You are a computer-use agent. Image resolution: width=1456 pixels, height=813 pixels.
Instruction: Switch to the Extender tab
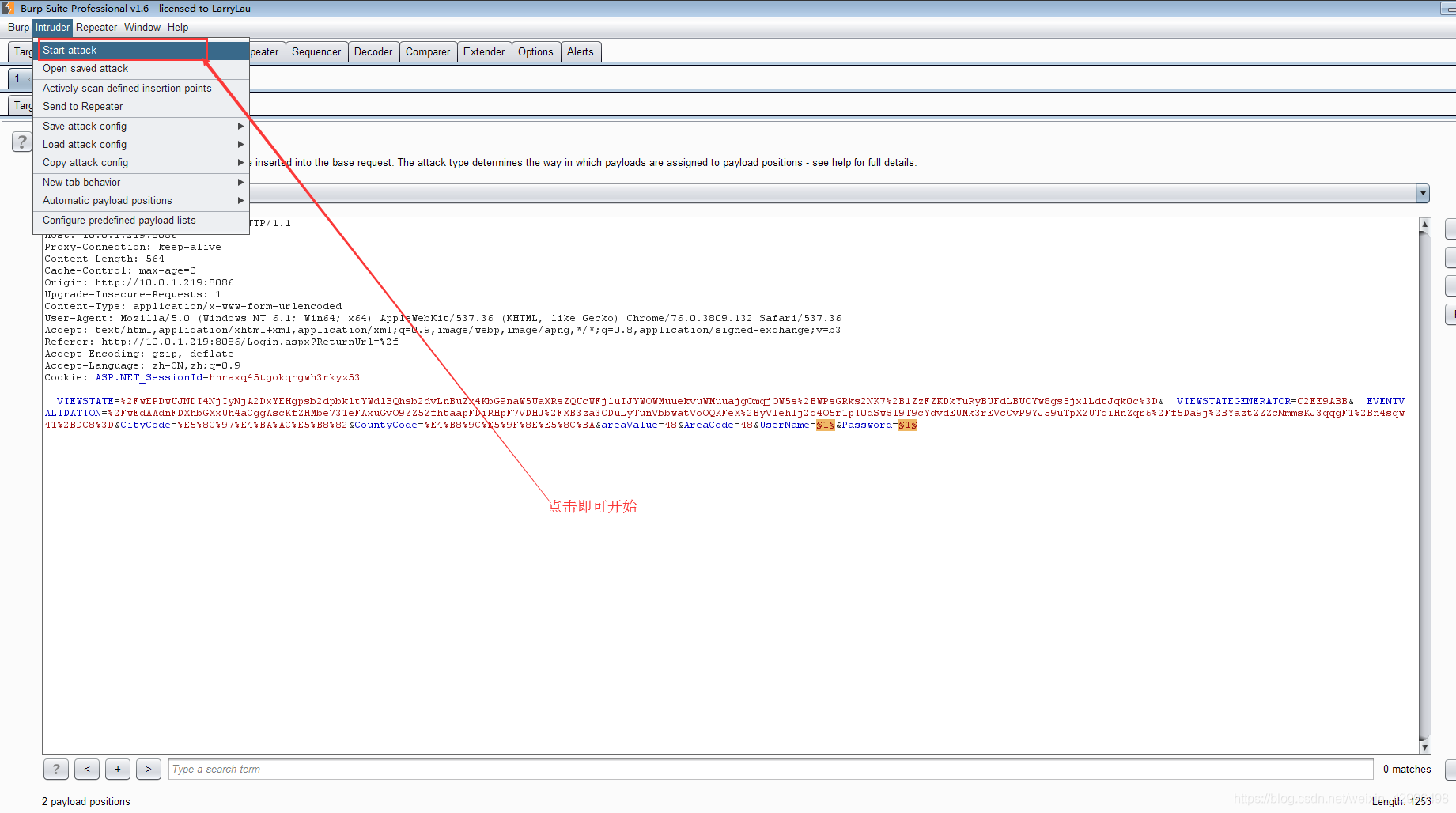point(484,51)
